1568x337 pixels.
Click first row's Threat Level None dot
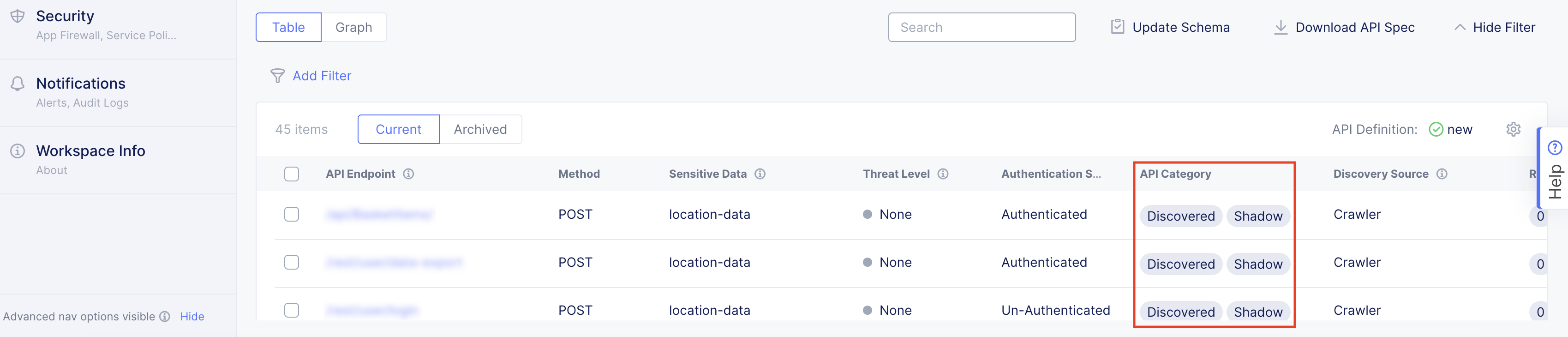point(868,215)
